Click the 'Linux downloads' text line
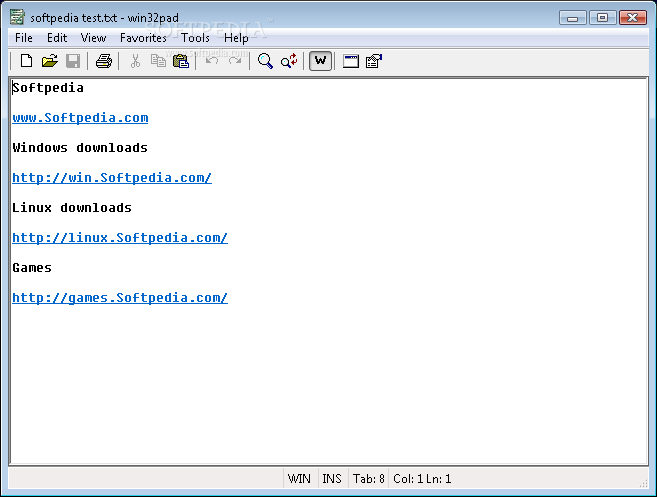 [x=72, y=207]
